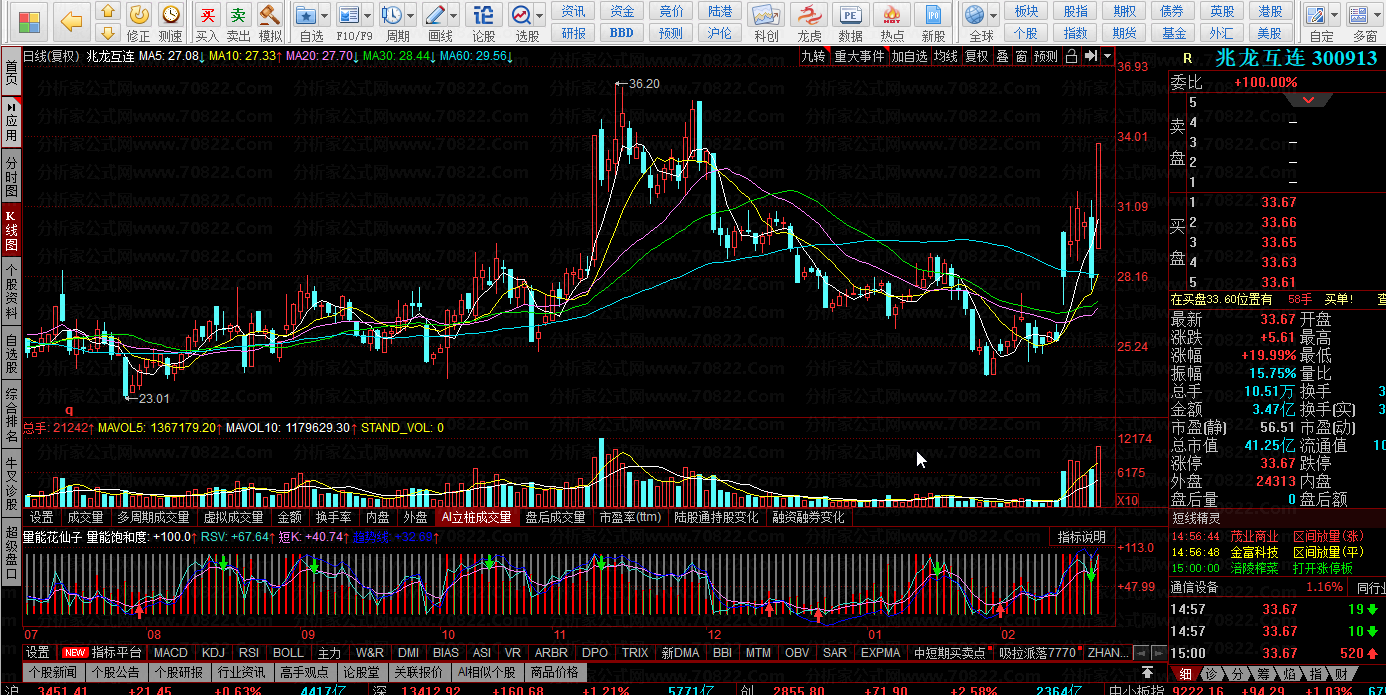Open the 新股 IPO icon
Image resolution: width=1386 pixels, height=695 pixels.
click(x=933, y=23)
